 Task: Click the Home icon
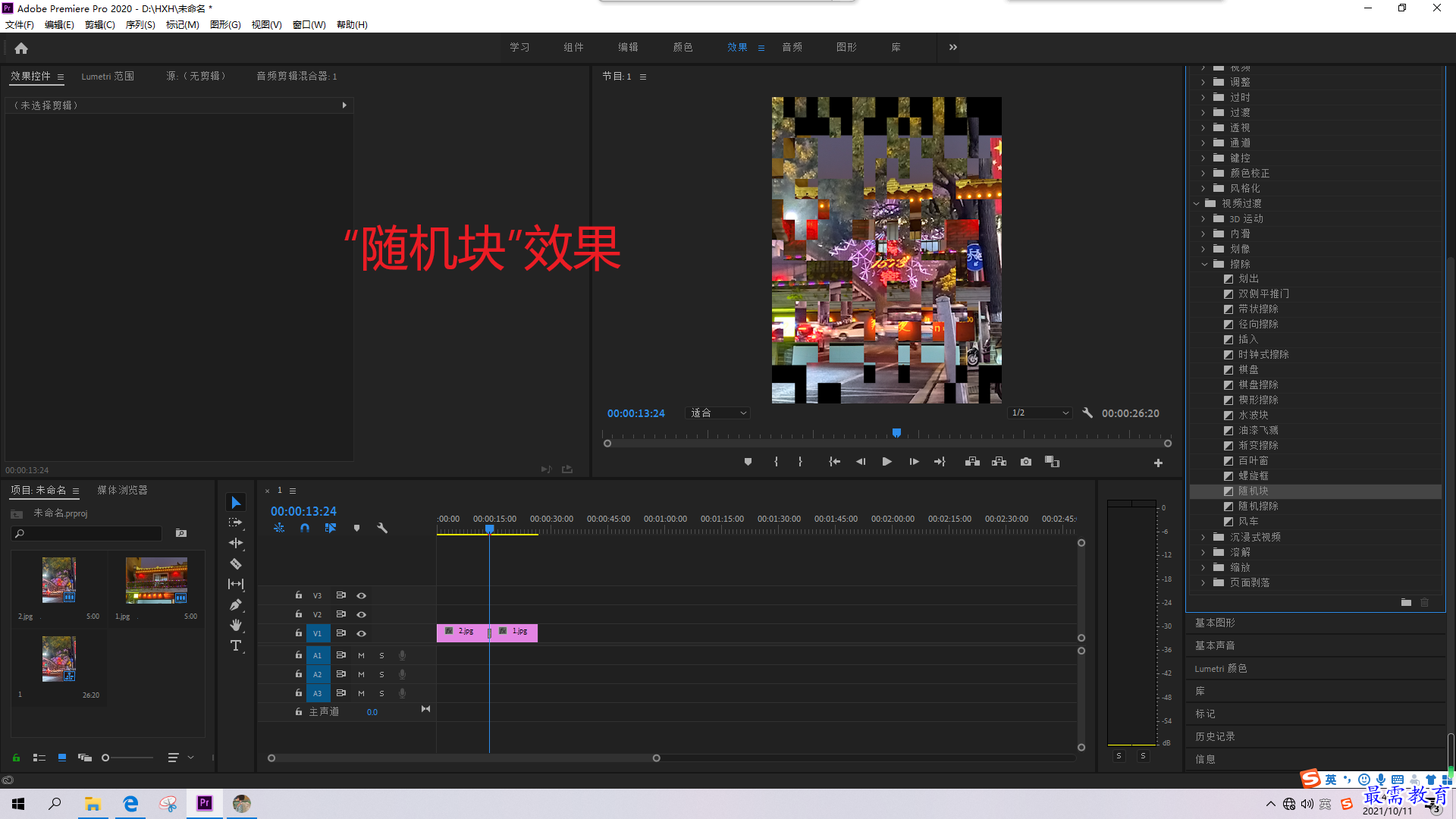coord(21,48)
